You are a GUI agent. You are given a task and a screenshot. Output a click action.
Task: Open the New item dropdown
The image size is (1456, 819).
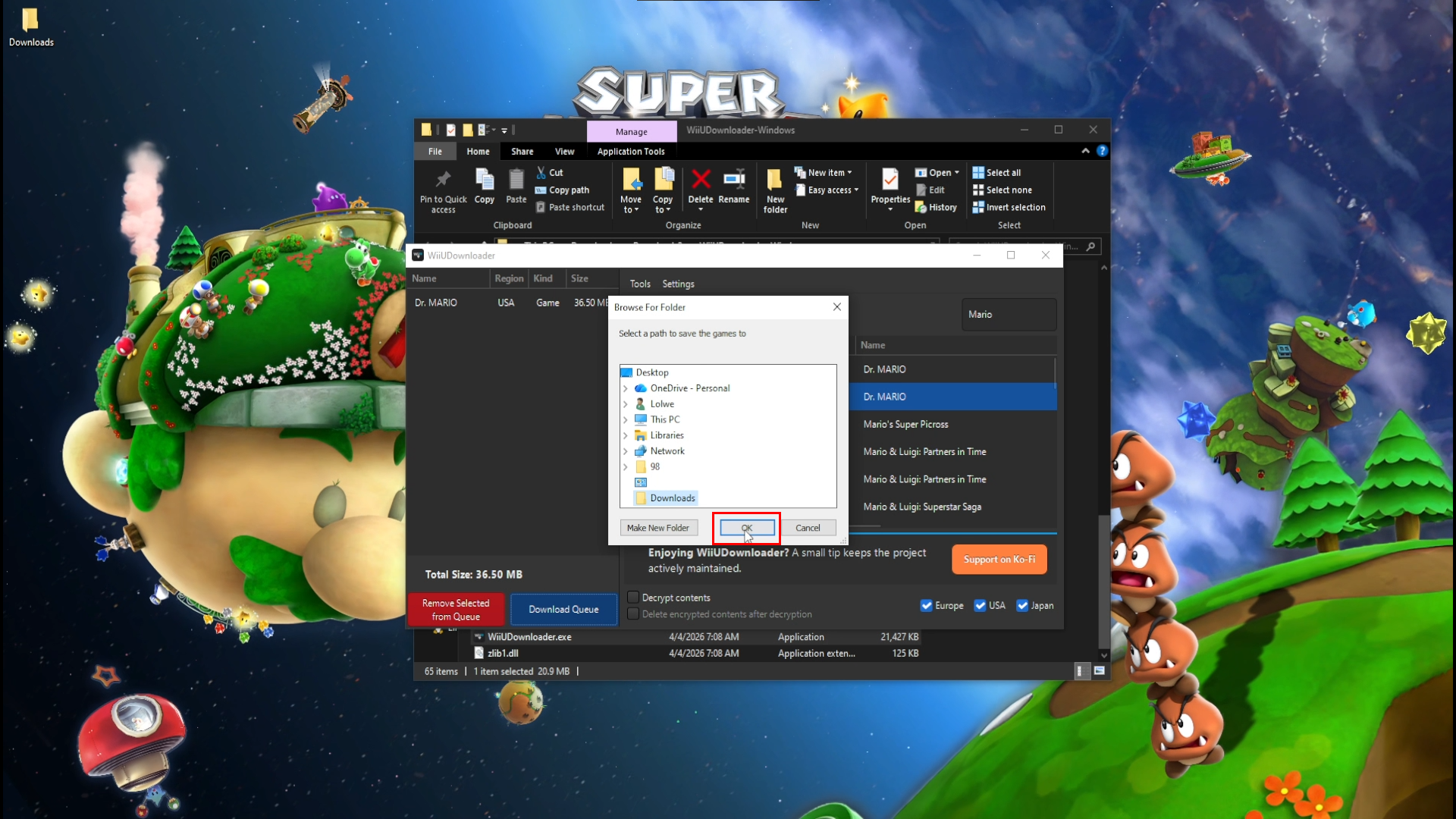829,173
